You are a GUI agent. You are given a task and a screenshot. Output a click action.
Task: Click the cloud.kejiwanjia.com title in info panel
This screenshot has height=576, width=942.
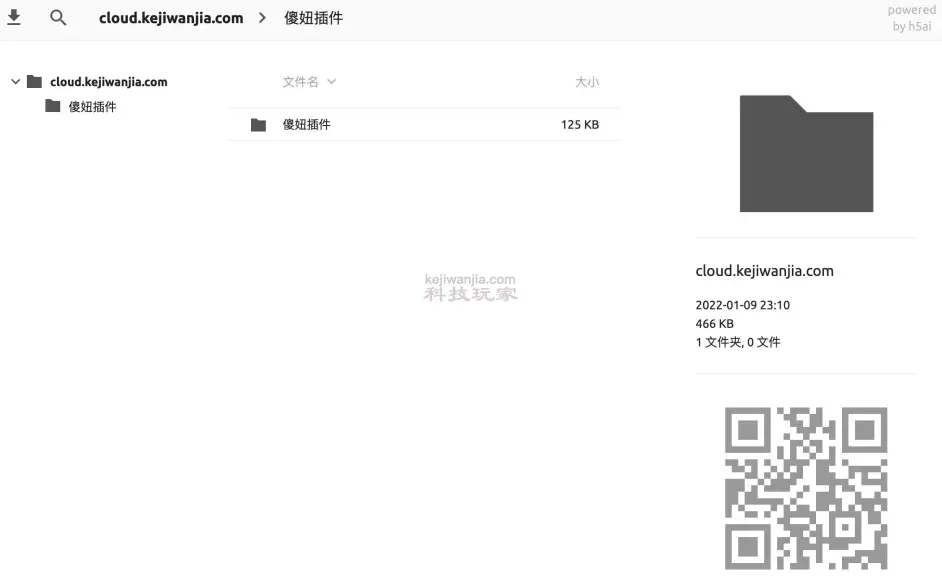[x=764, y=271]
